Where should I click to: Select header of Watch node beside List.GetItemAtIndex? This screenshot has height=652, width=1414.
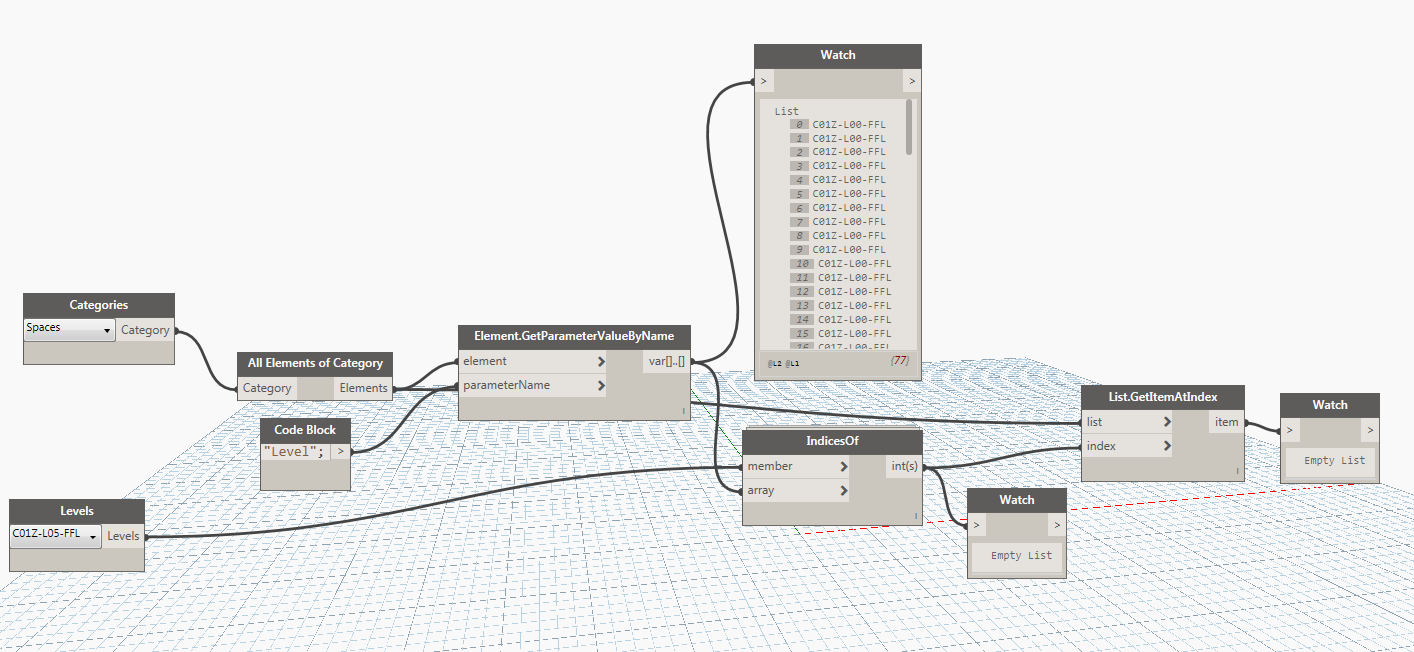(1330, 405)
